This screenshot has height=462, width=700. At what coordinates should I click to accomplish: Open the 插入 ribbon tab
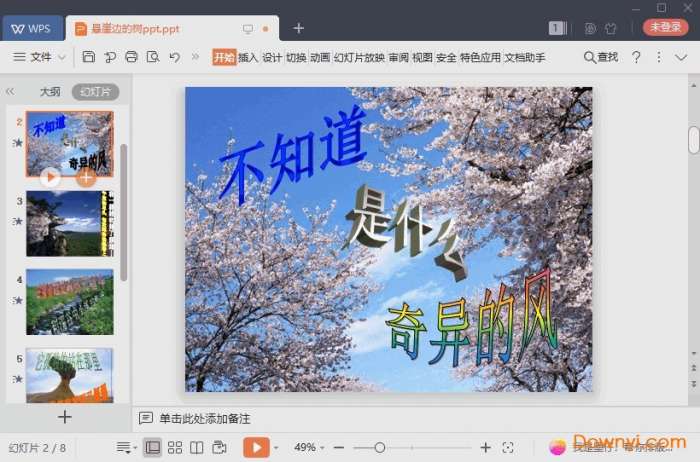tap(248, 57)
